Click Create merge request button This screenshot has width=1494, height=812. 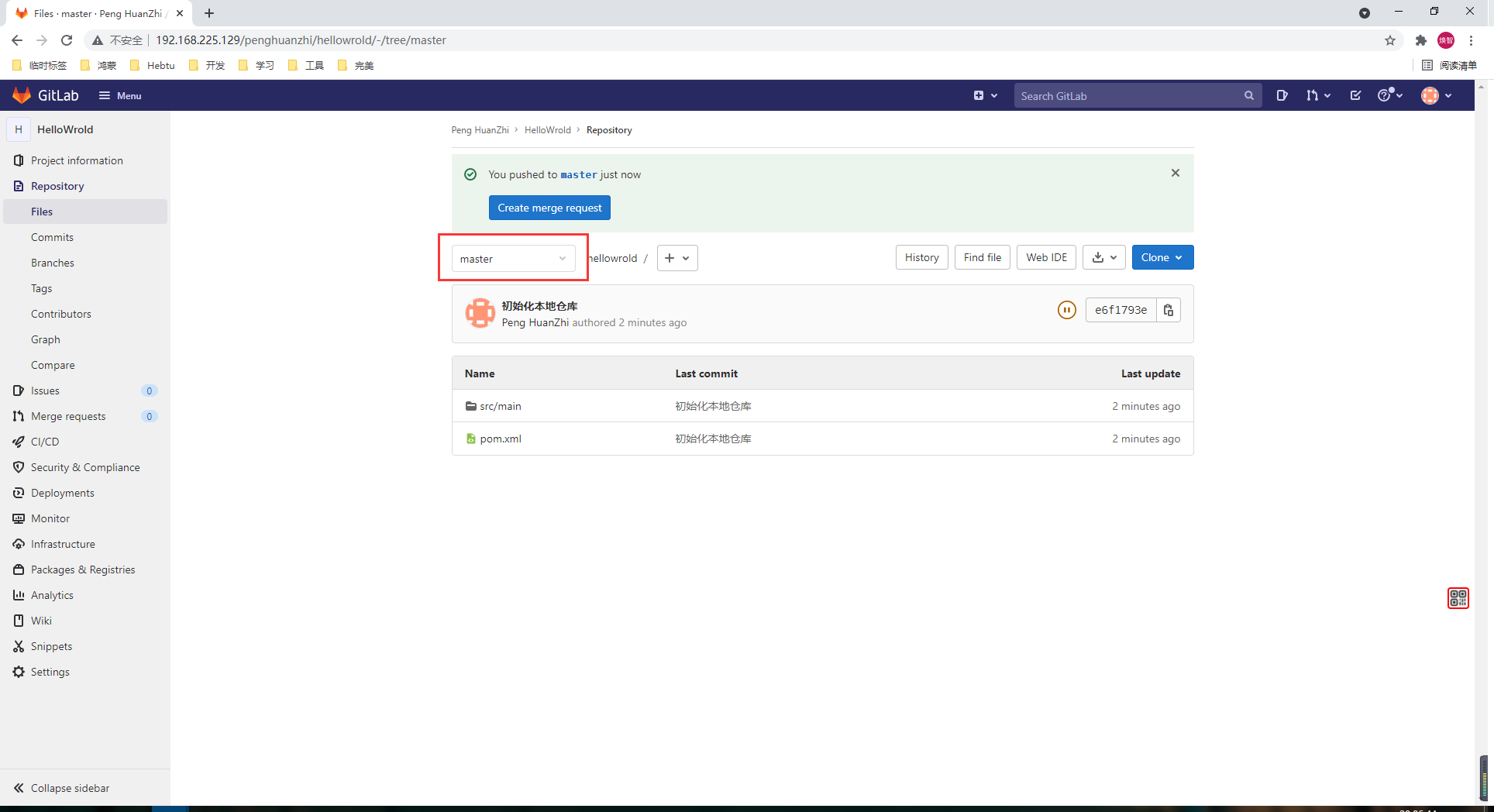tap(549, 208)
